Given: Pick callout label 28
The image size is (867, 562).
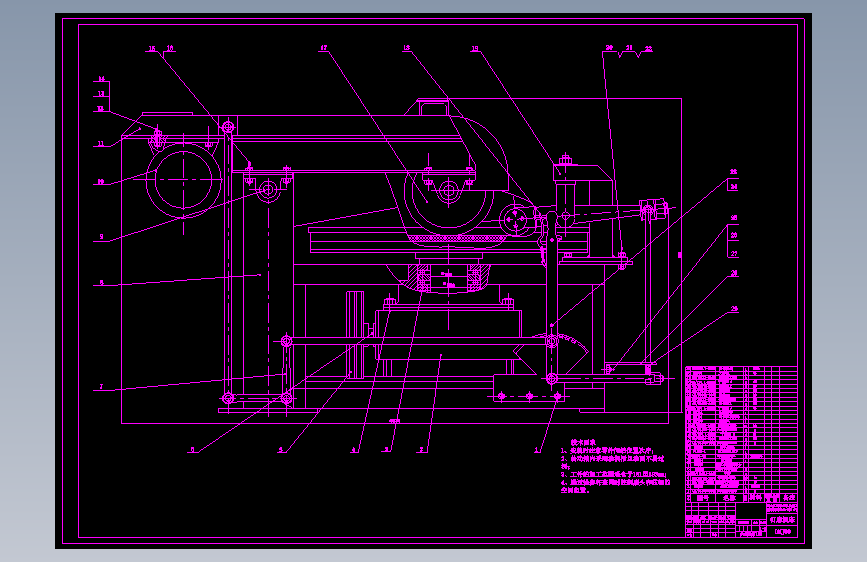Looking at the screenshot, I should (x=734, y=273).
